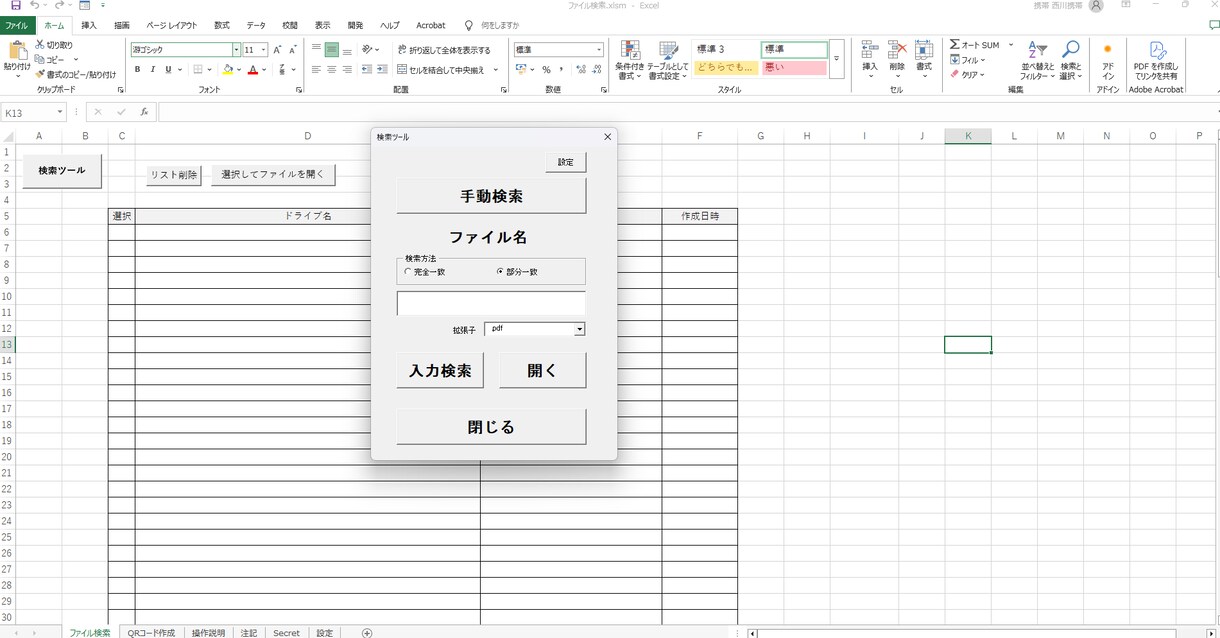The width and height of the screenshot is (1220, 638).
Task: Switch to the 挿入 ribbon tab
Action: click(x=89, y=25)
